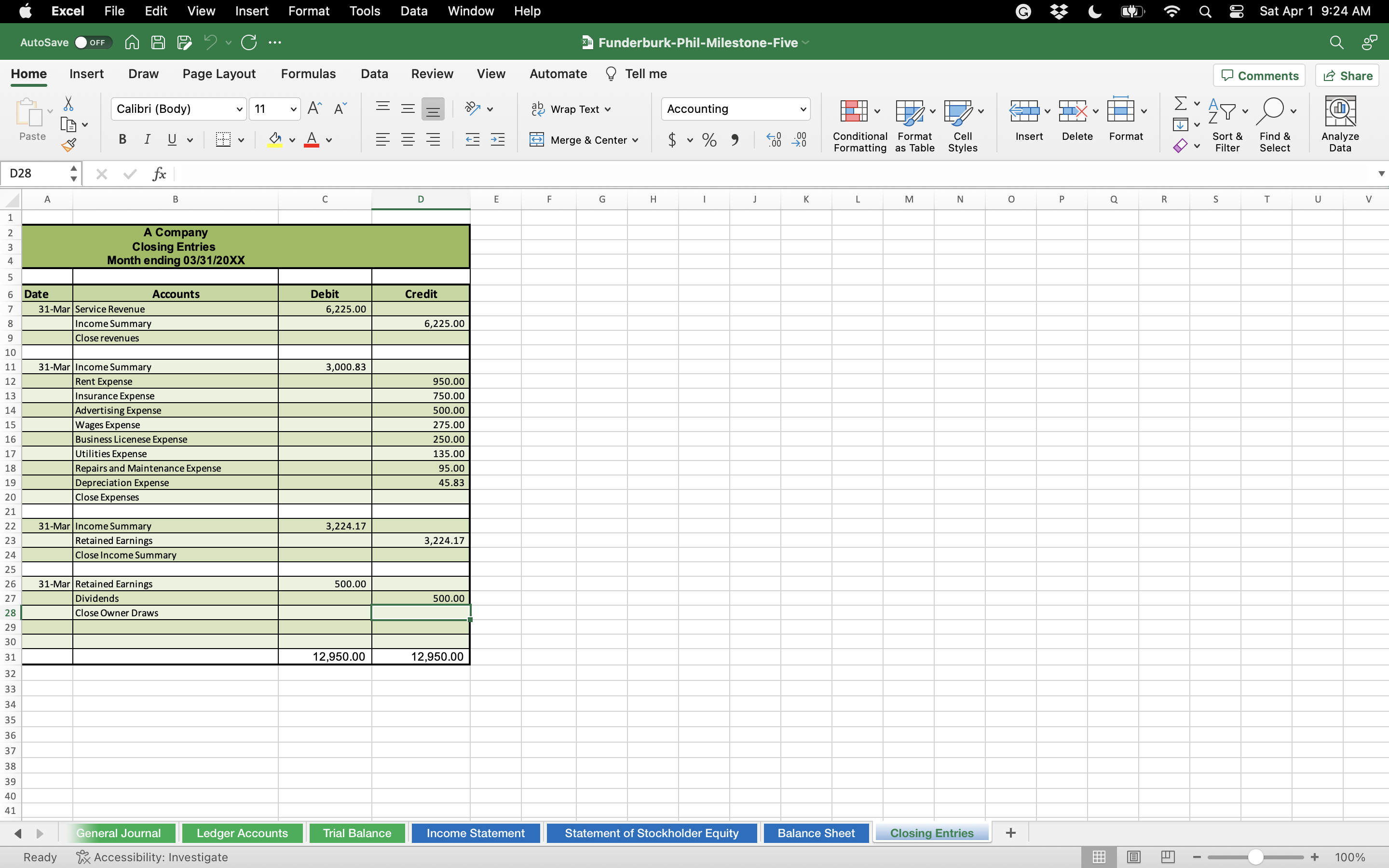Open the font size dropdown
This screenshot has width=1389, height=868.
point(293,108)
